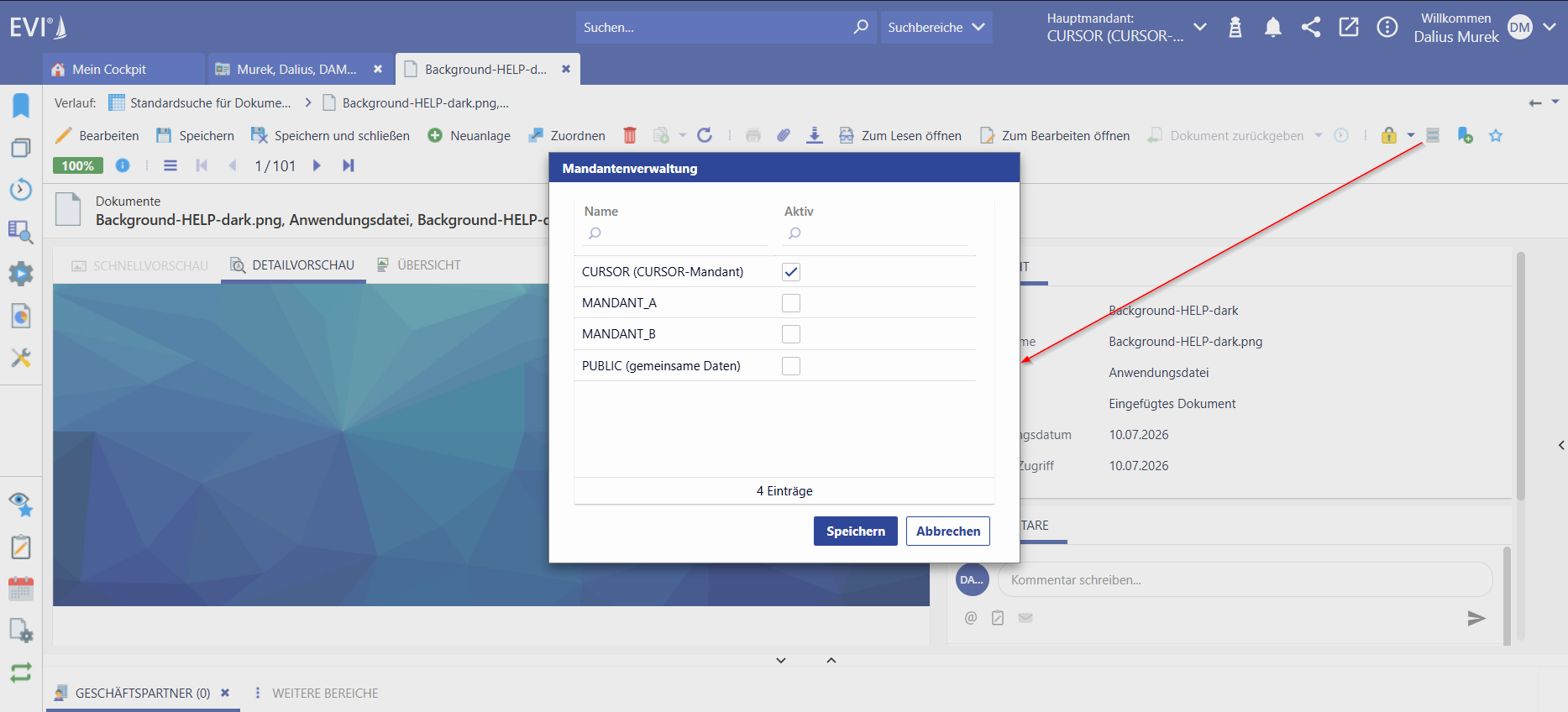Click the paperclip attachment icon

coord(784,135)
